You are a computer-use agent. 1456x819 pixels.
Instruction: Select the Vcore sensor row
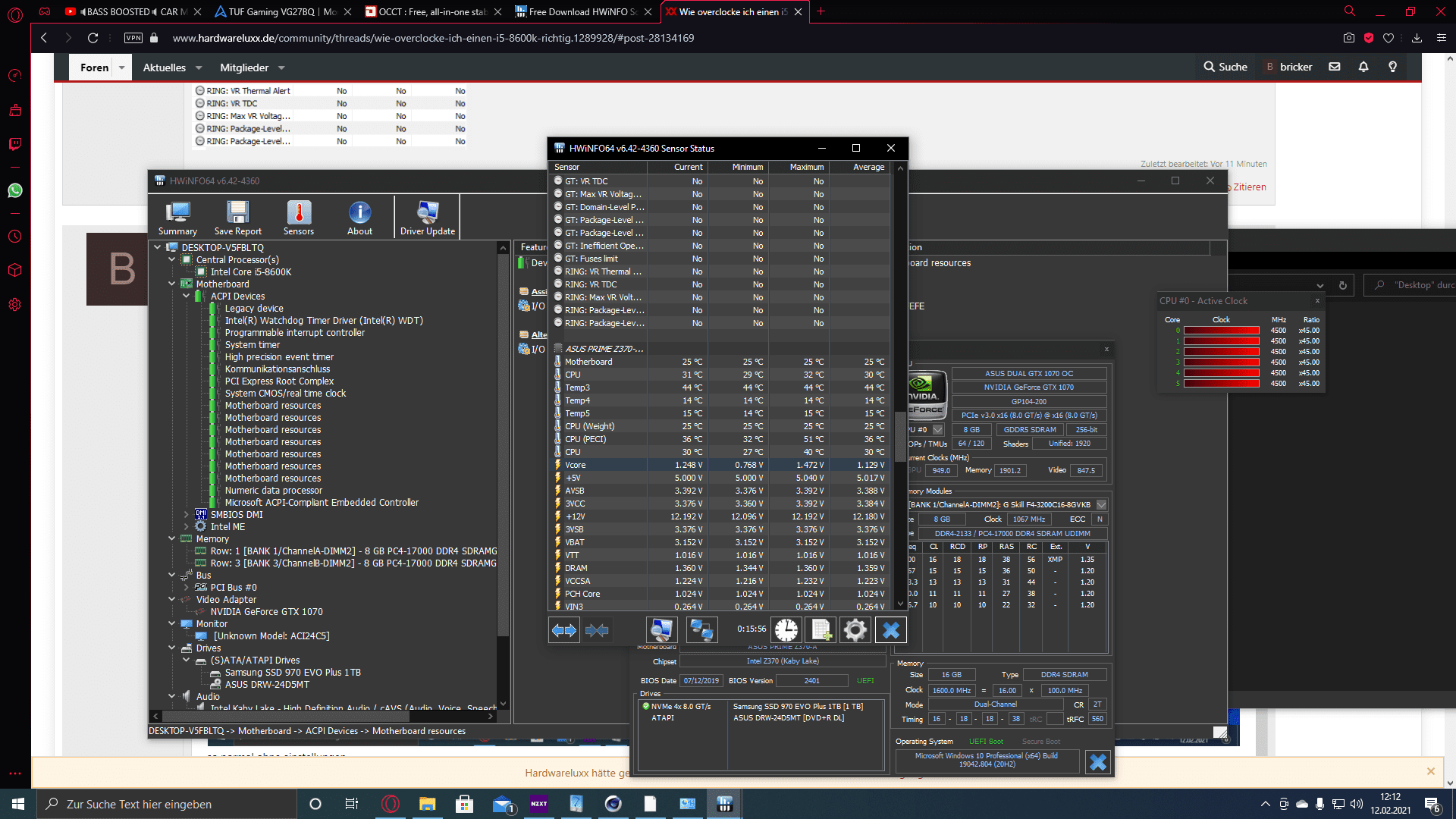click(719, 465)
